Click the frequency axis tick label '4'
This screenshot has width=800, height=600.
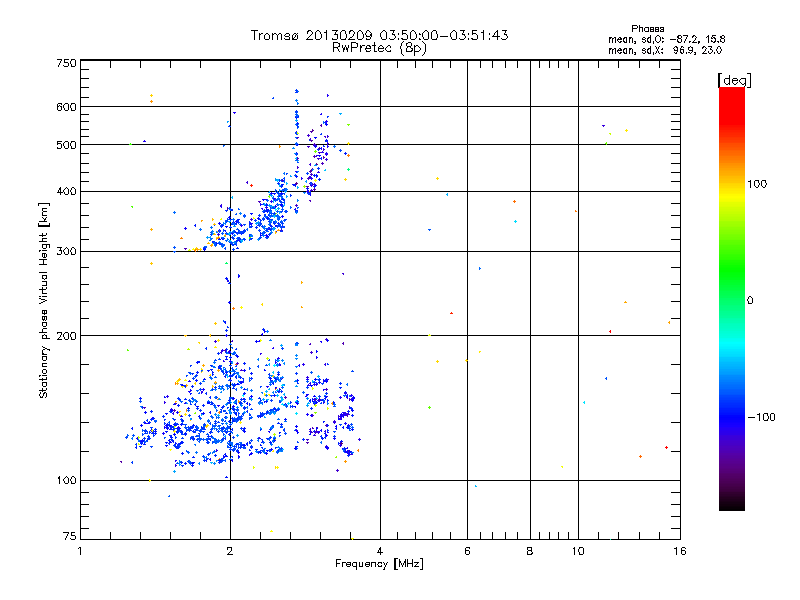tap(380, 551)
